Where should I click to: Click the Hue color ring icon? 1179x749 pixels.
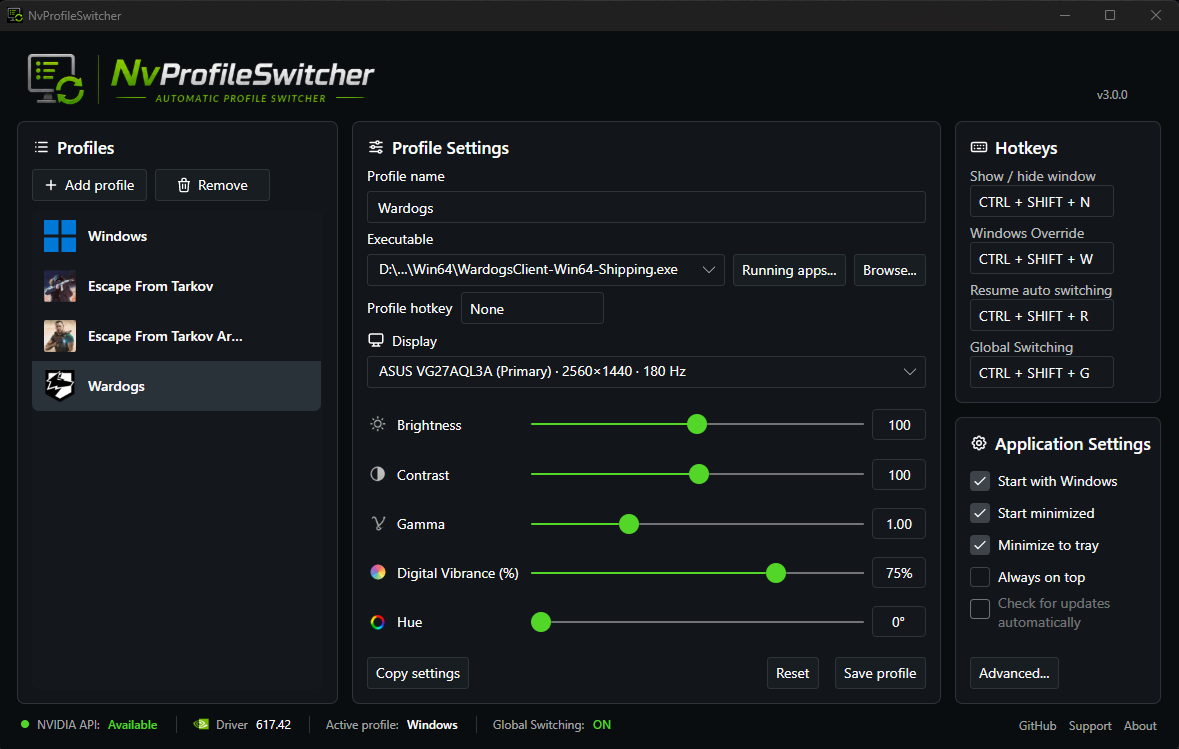tap(377, 622)
